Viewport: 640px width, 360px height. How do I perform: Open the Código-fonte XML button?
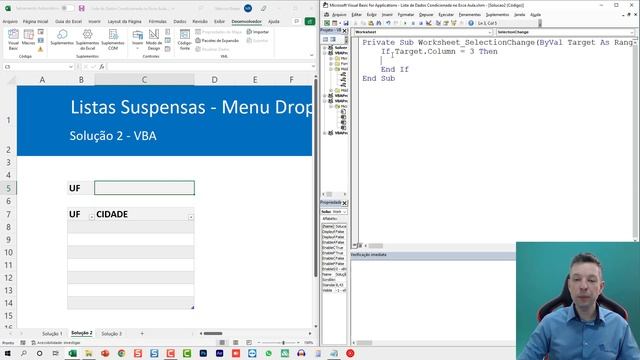pyautogui.click(x=184, y=39)
